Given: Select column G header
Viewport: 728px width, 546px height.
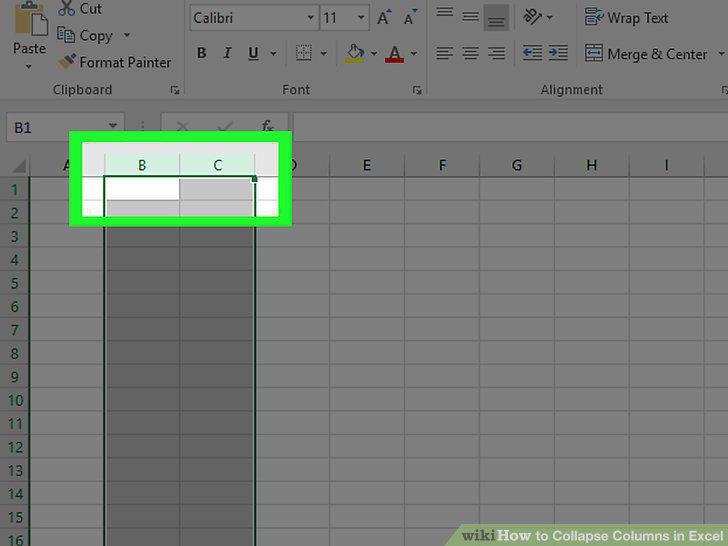Looking at the screenshot, I should (x=517, y=165).
